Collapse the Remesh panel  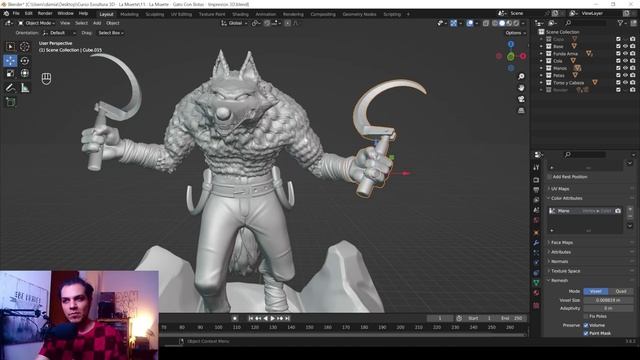tap(559, 281)
